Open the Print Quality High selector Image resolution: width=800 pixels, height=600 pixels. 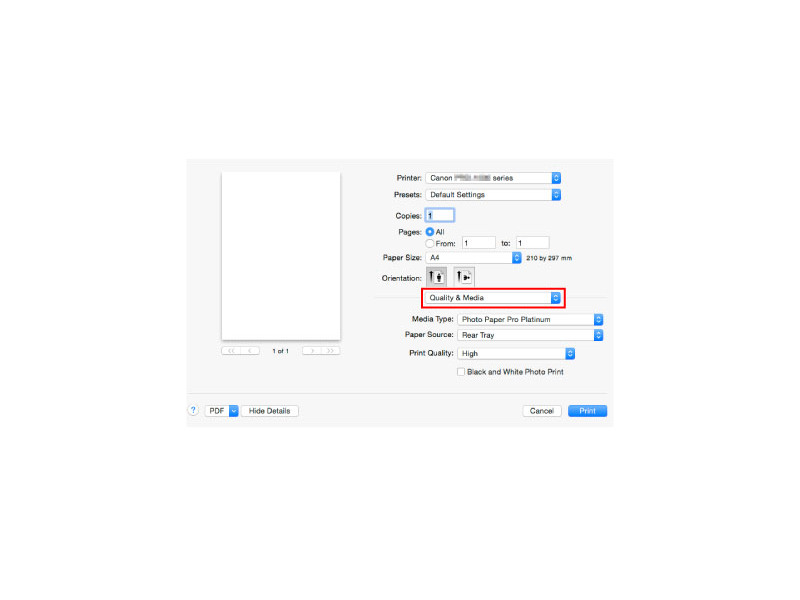[516, 354]
